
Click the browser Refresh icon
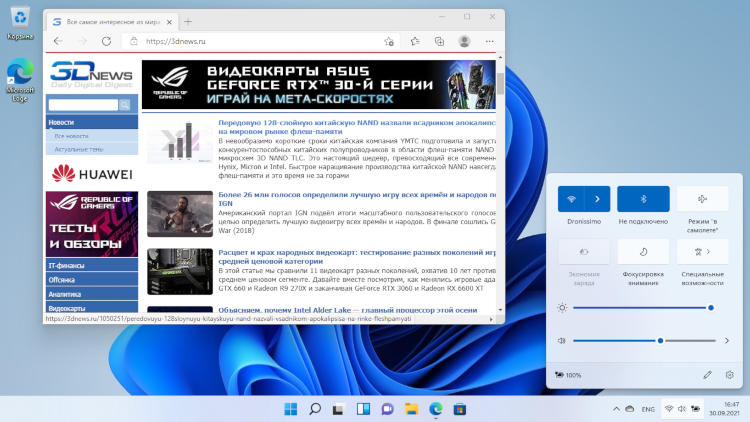[106, 41]
